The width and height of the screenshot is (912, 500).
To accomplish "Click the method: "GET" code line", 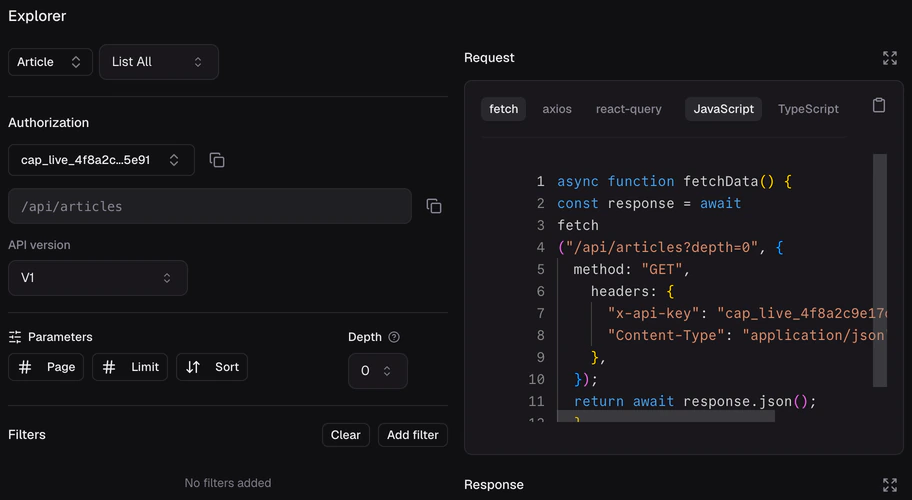I will coord(632,270).
